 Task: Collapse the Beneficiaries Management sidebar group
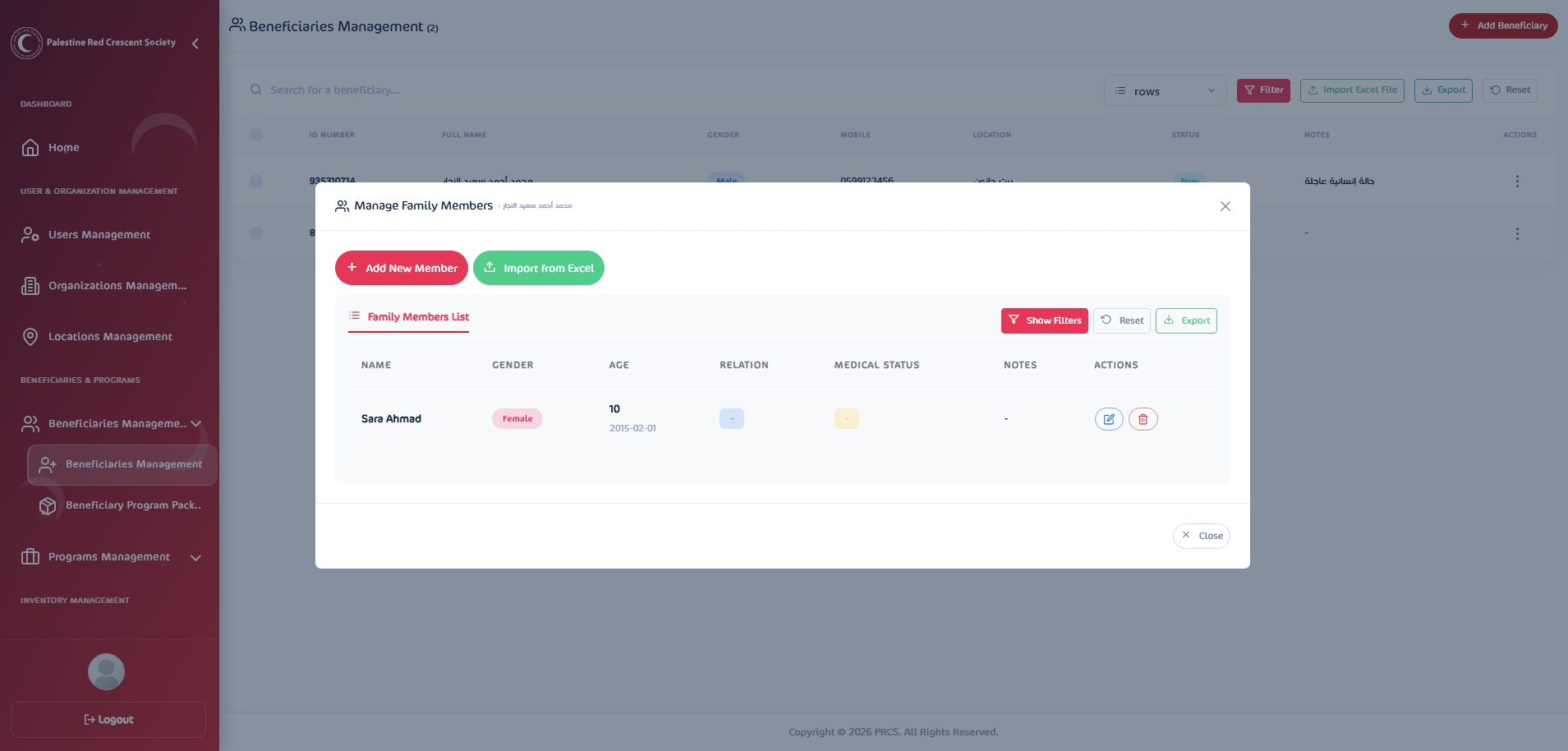coord(195,424)
